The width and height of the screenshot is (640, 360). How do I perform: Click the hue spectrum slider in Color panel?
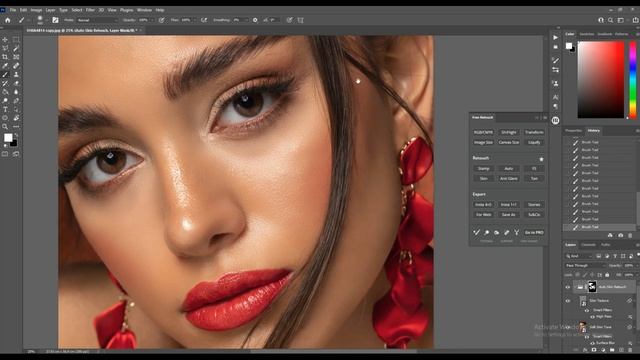[x=633, y=80]
